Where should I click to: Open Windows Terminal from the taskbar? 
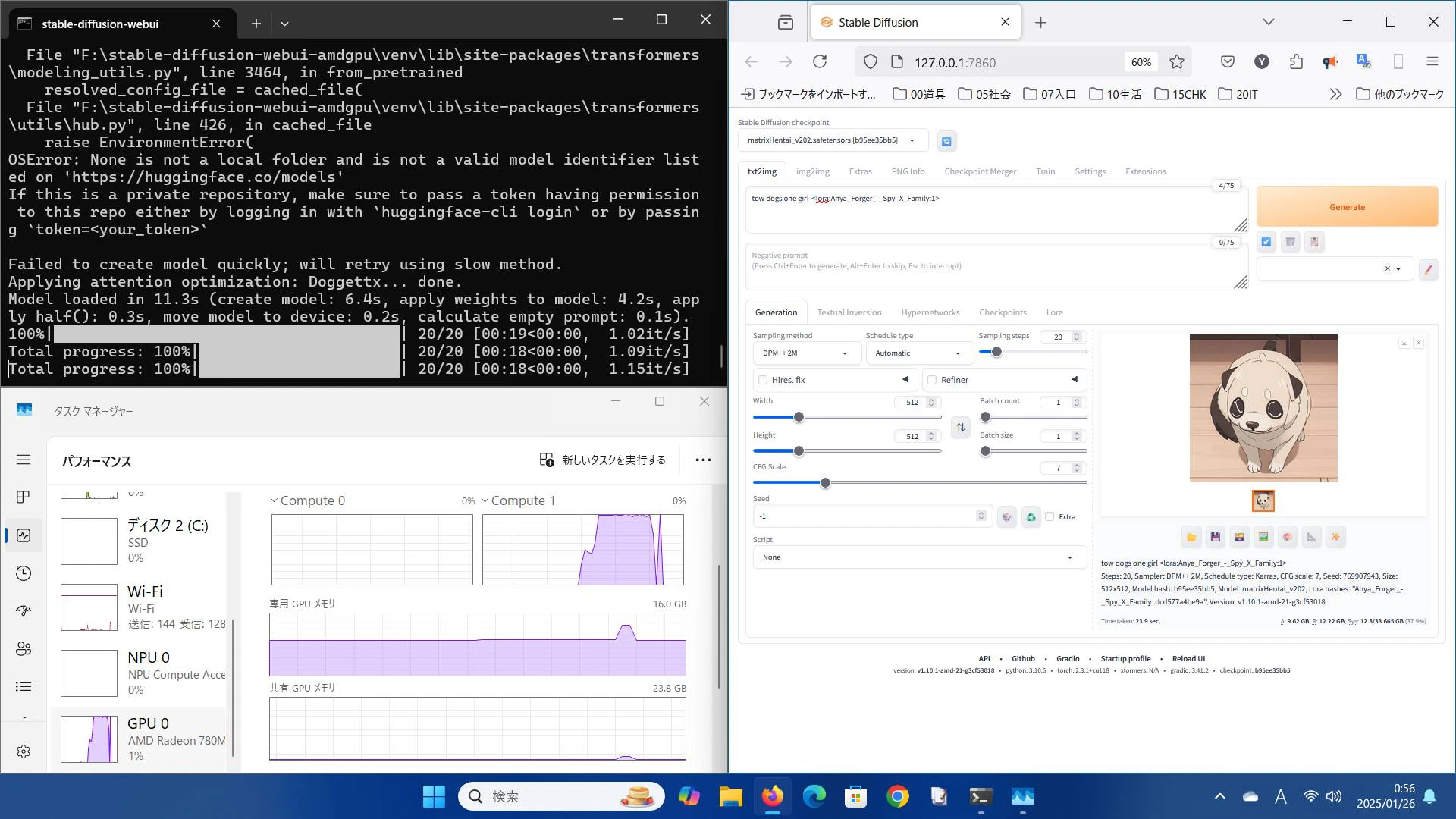tap(981, 796)
